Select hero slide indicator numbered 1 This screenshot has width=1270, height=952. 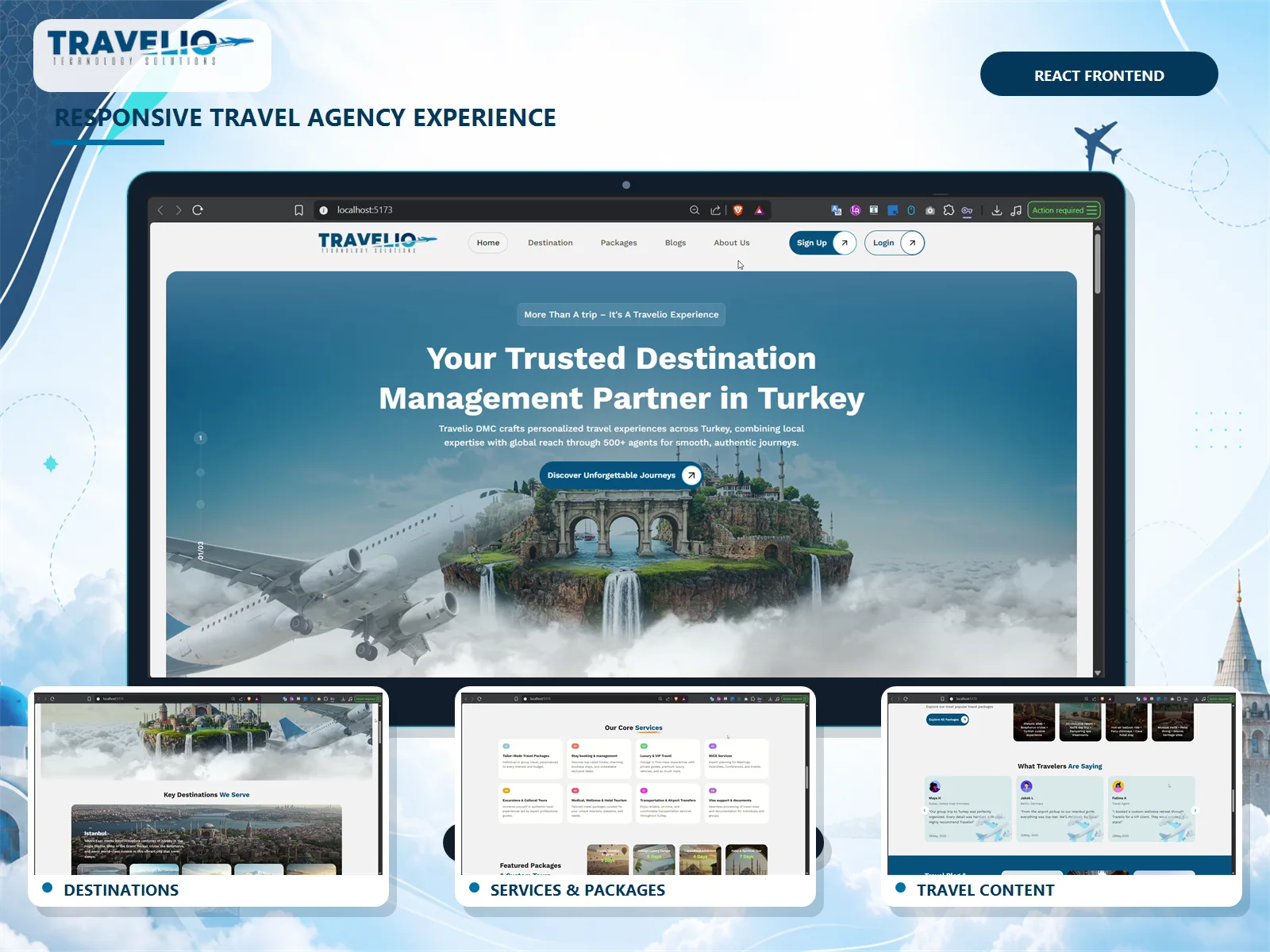(200, 438)
